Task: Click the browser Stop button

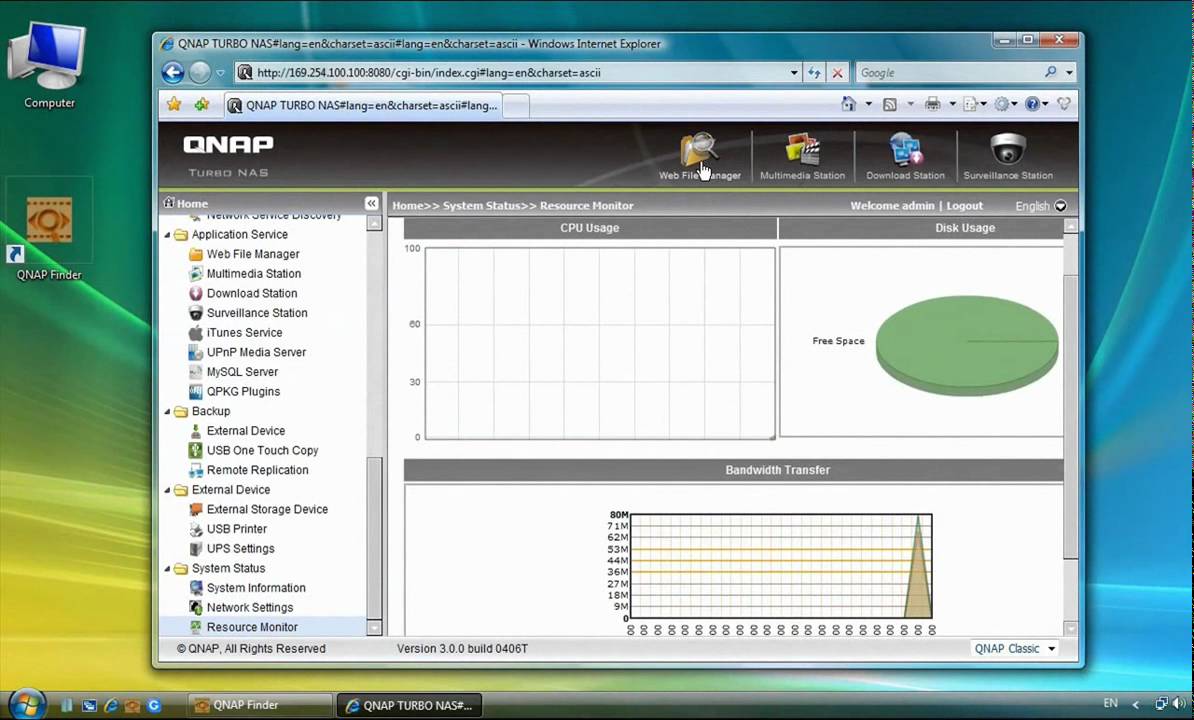Action: (x=838, y=72)
